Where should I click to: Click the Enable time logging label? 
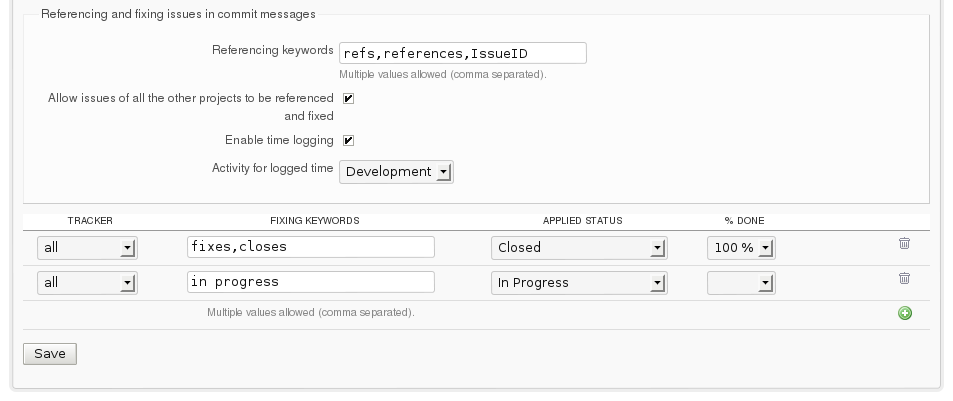(279, 140)
